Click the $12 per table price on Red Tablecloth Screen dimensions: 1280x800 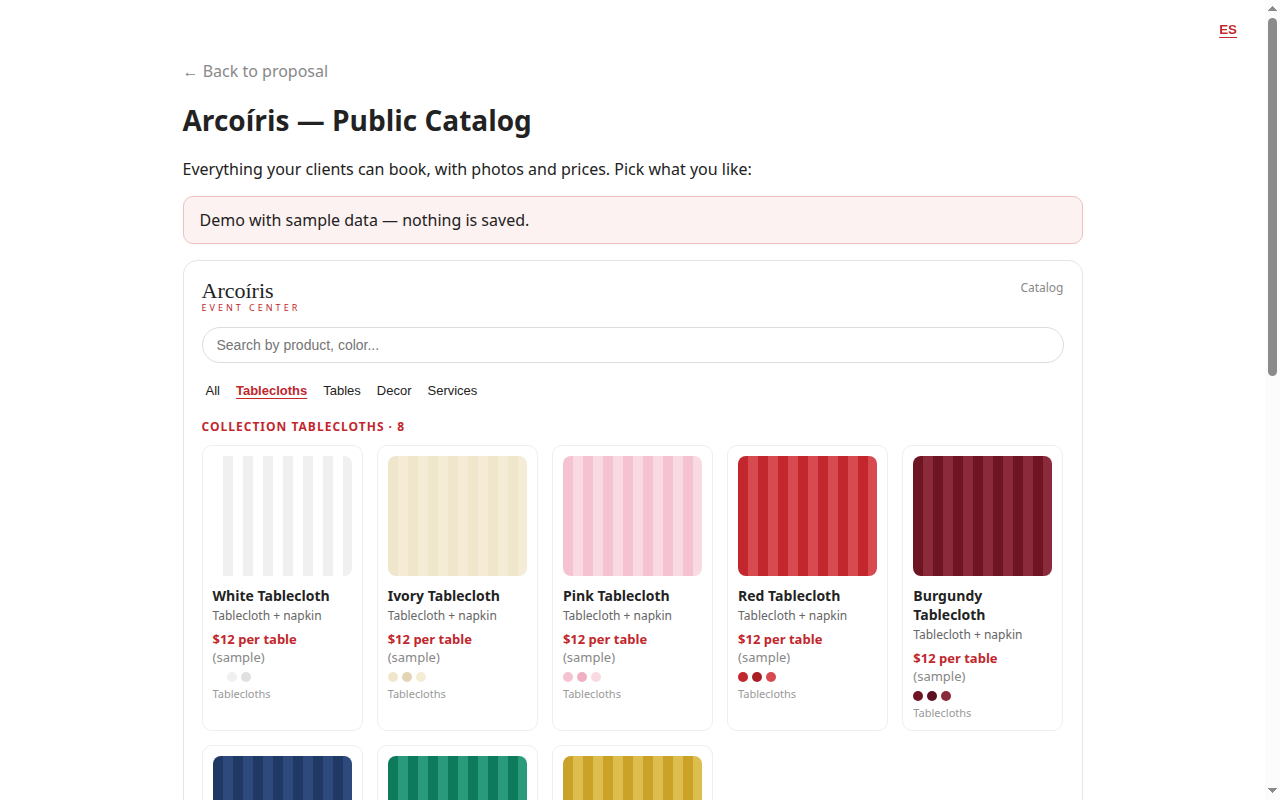[780, 640]
